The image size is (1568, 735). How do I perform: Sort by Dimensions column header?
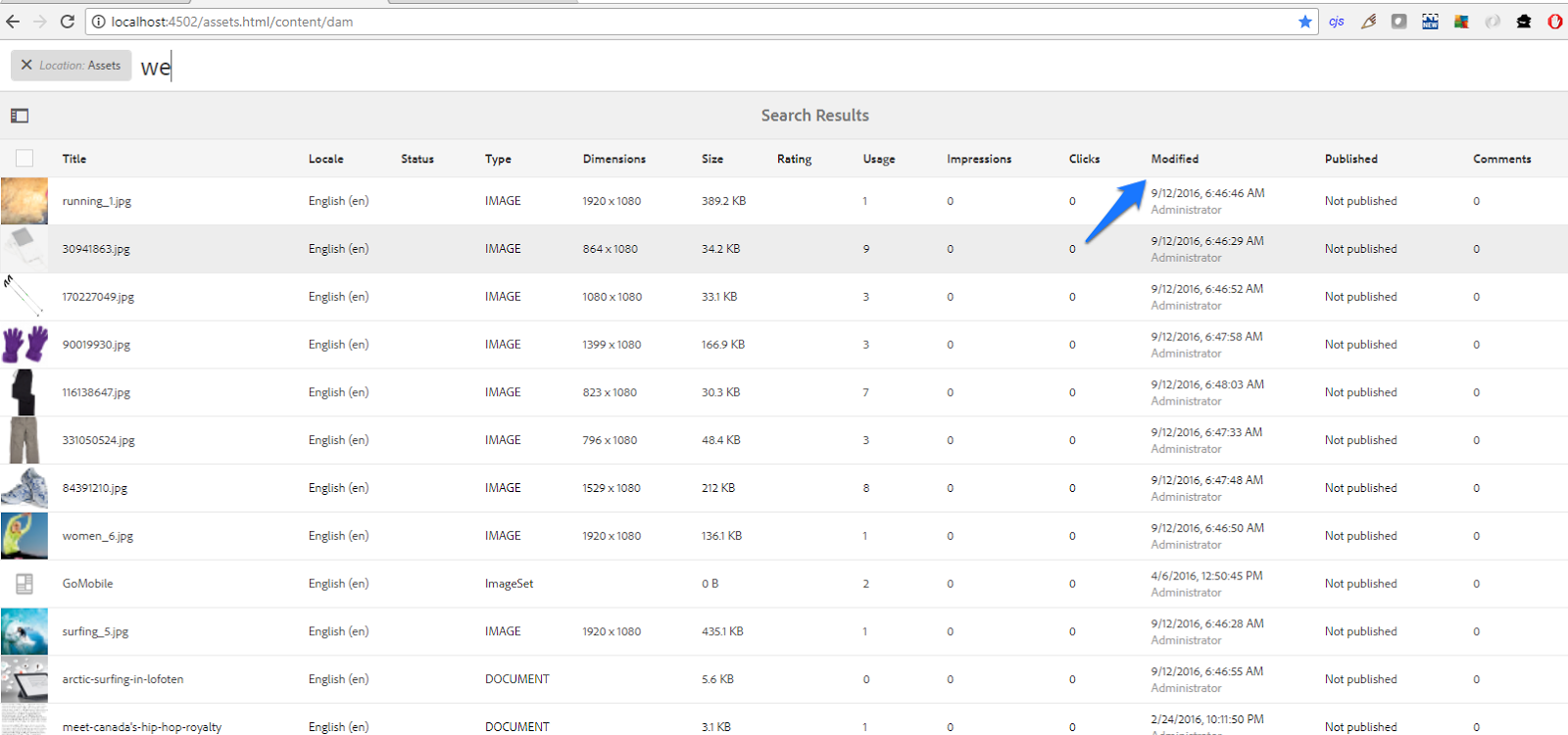614,159
